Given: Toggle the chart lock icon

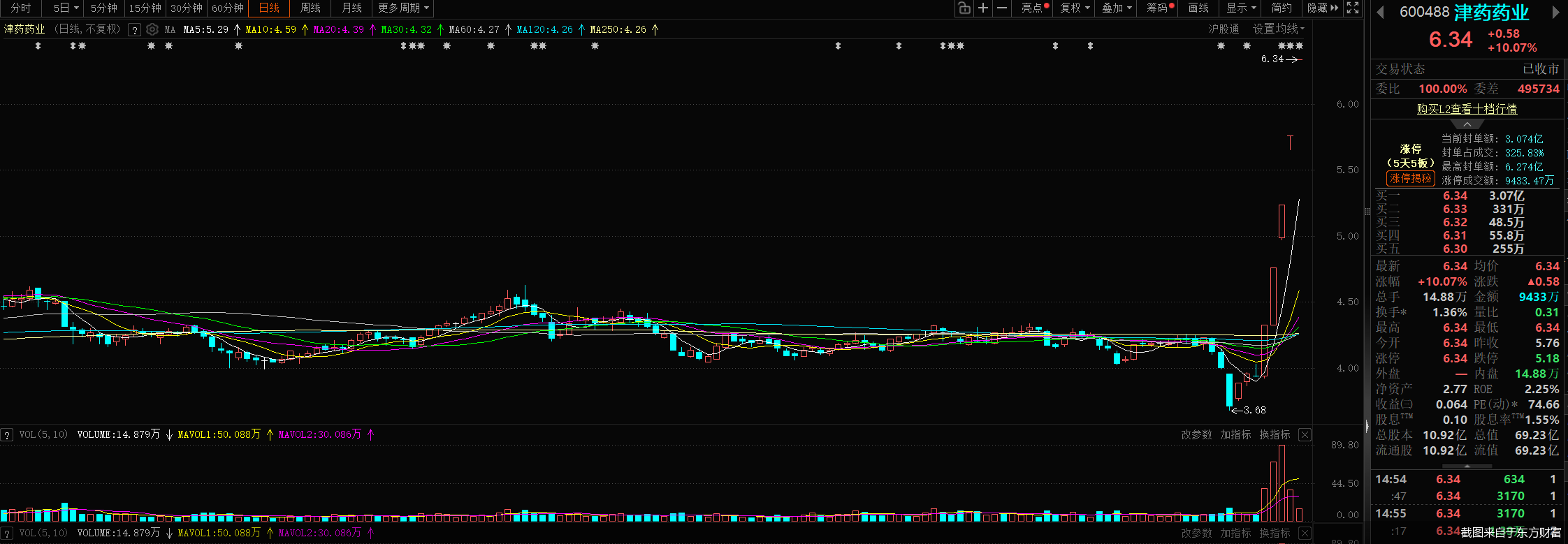Looking at the screenshot, I should [x=964, y=8].
